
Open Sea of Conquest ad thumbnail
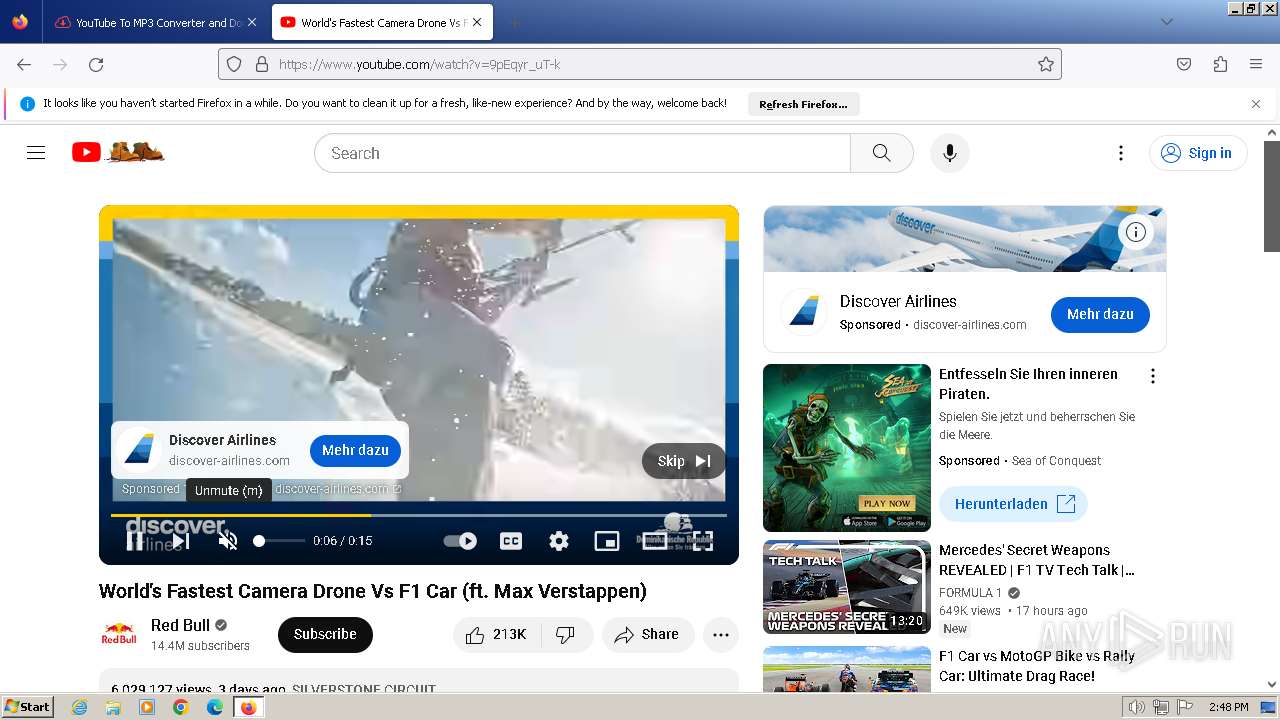pyautogui.click(x=847, y=447)
